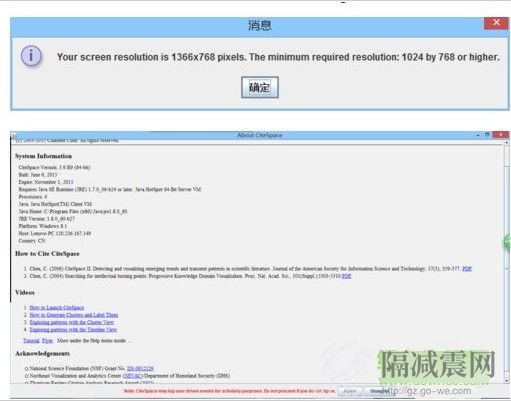The width and height of the screenshot is (511, 402).
Task: Click the screen resolution message text
Action: 278,57
